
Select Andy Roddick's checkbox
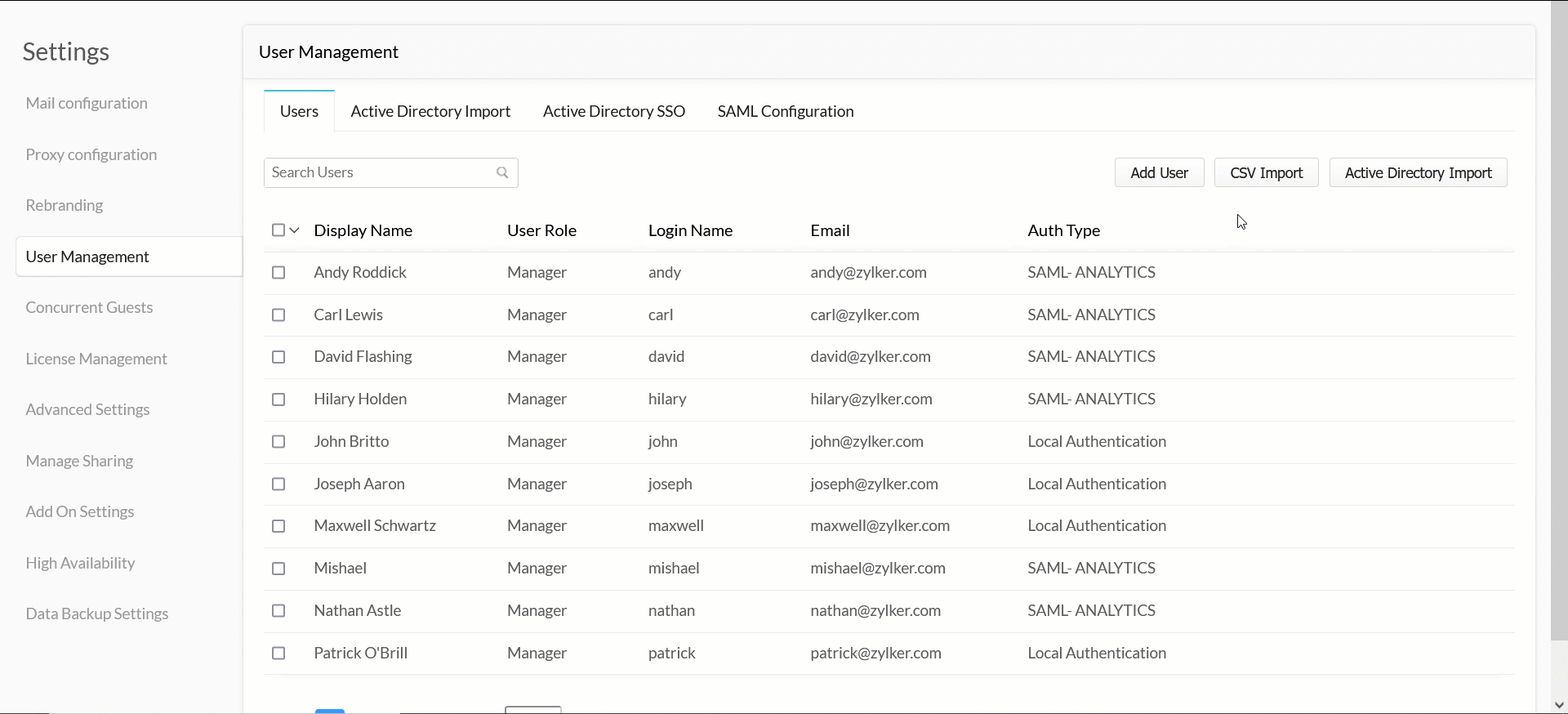(278, 273)
